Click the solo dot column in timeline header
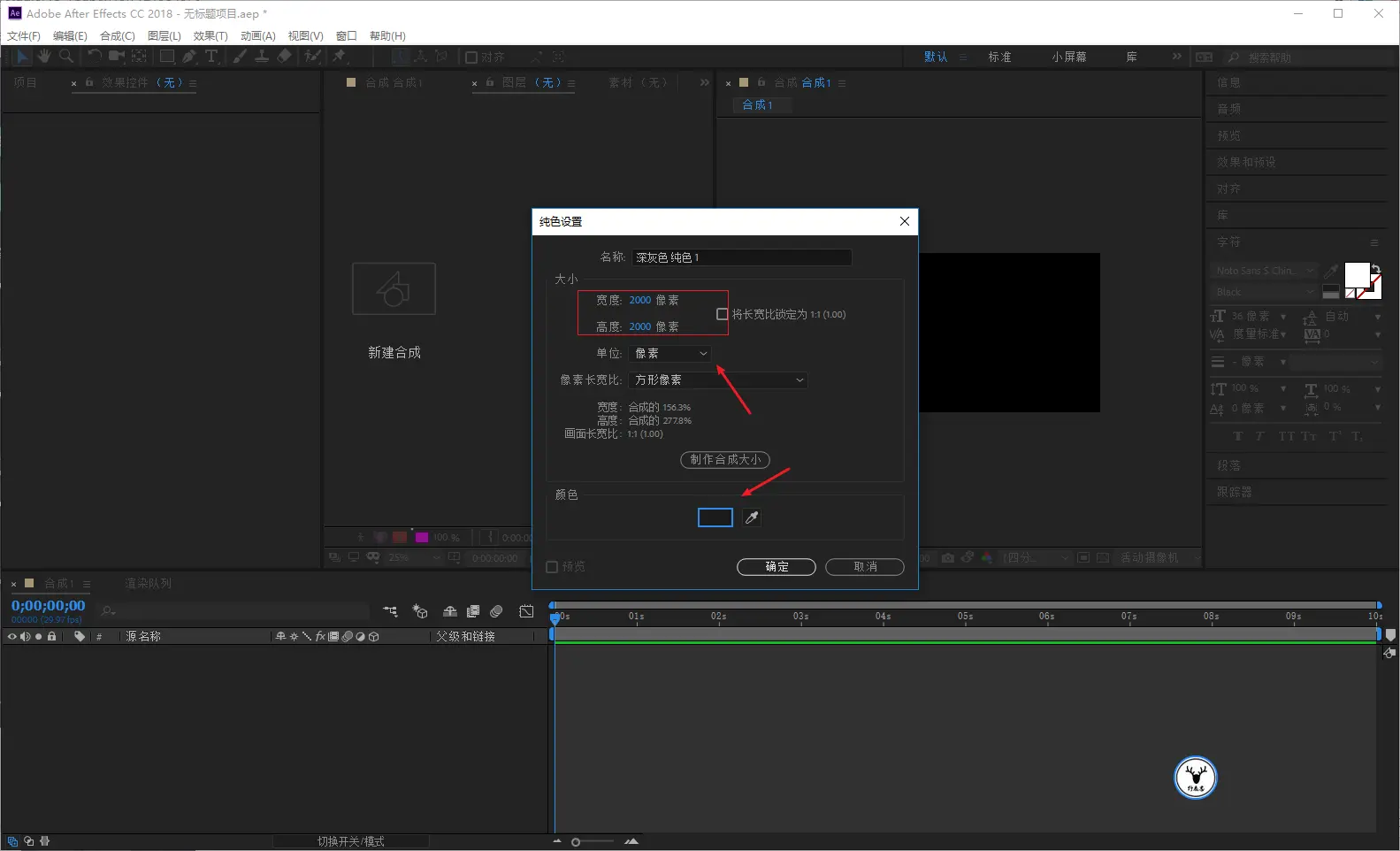 pyautogui.click(x=38, y=636)
